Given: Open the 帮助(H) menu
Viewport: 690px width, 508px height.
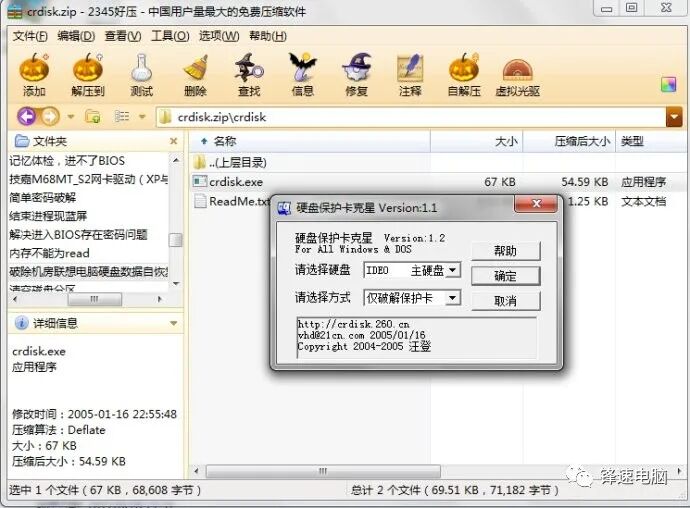Looking at the screenshot, I should click(x=268, y=36).
